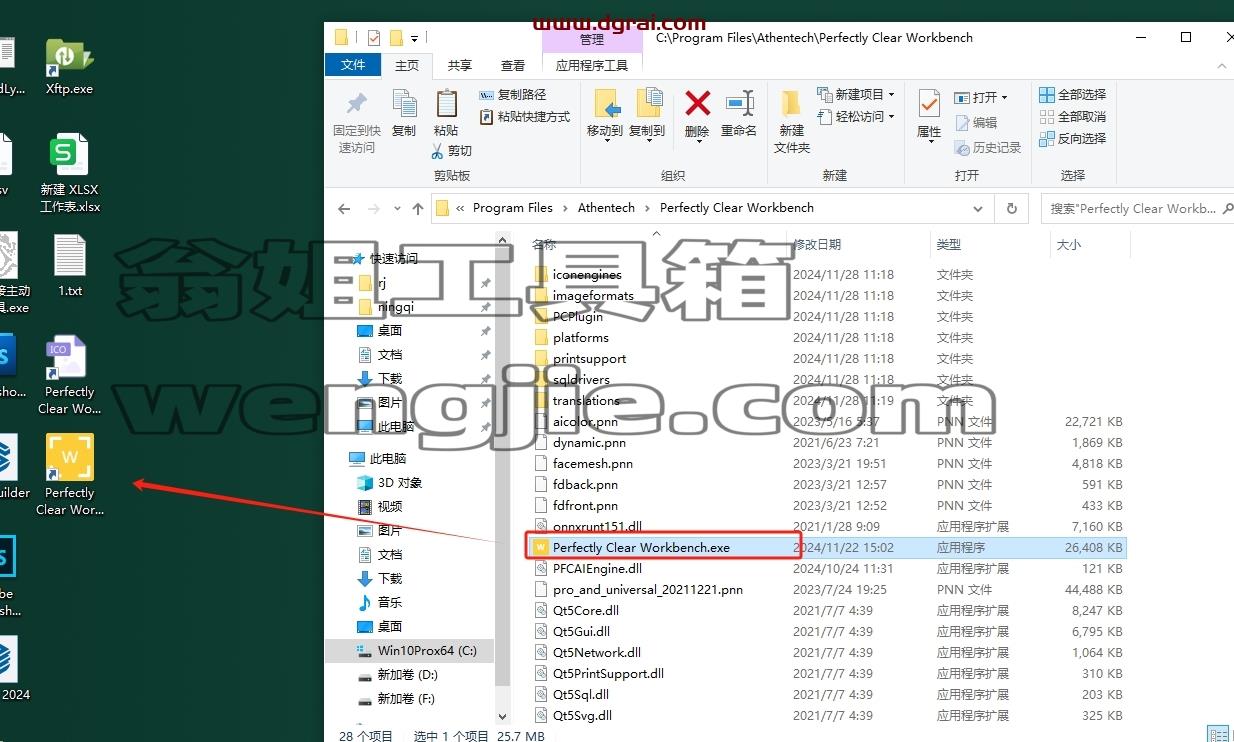The height and width of the screenshot is (742, 1234).
Task: Open the 文件 menu tab
Action: pos(353,65)
